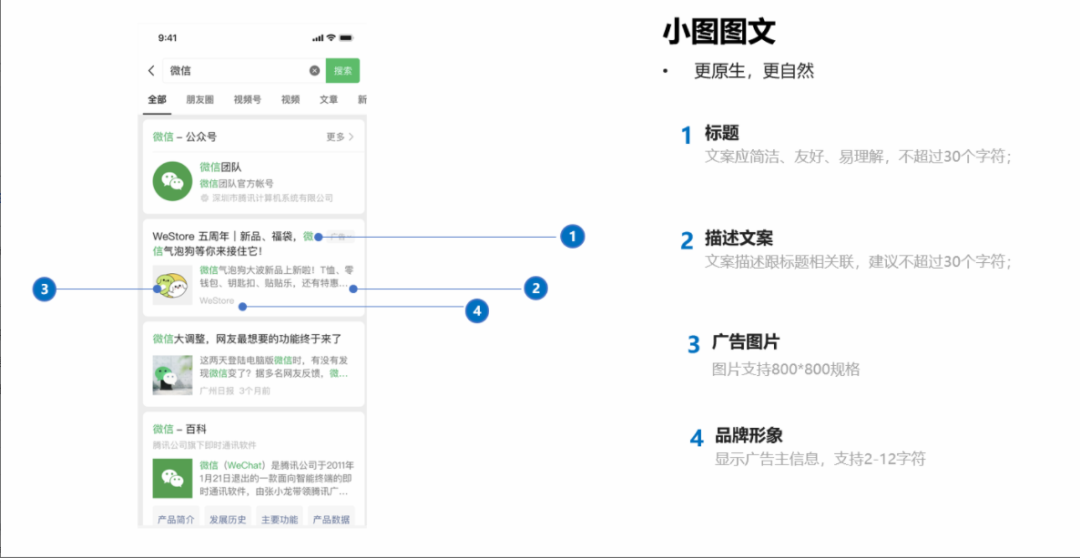Open article 微信大调整，网友最想要的功能终于来了
Image resolution: width=1080 pixels, height=558 pixels.
click(x=247, y=339)
